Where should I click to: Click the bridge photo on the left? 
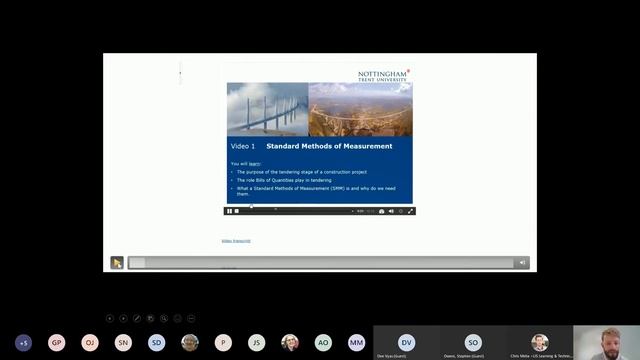coord(268,109)
